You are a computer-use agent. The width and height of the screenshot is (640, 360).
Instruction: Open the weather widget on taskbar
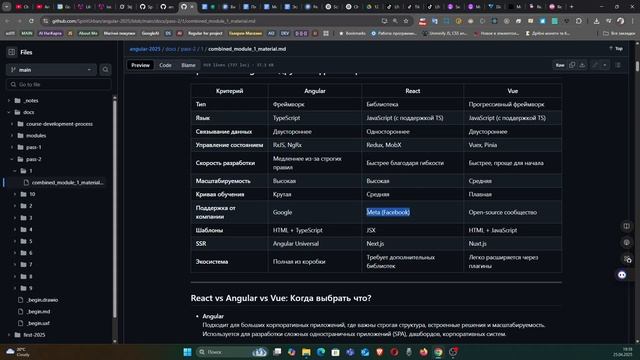[17, 352]
